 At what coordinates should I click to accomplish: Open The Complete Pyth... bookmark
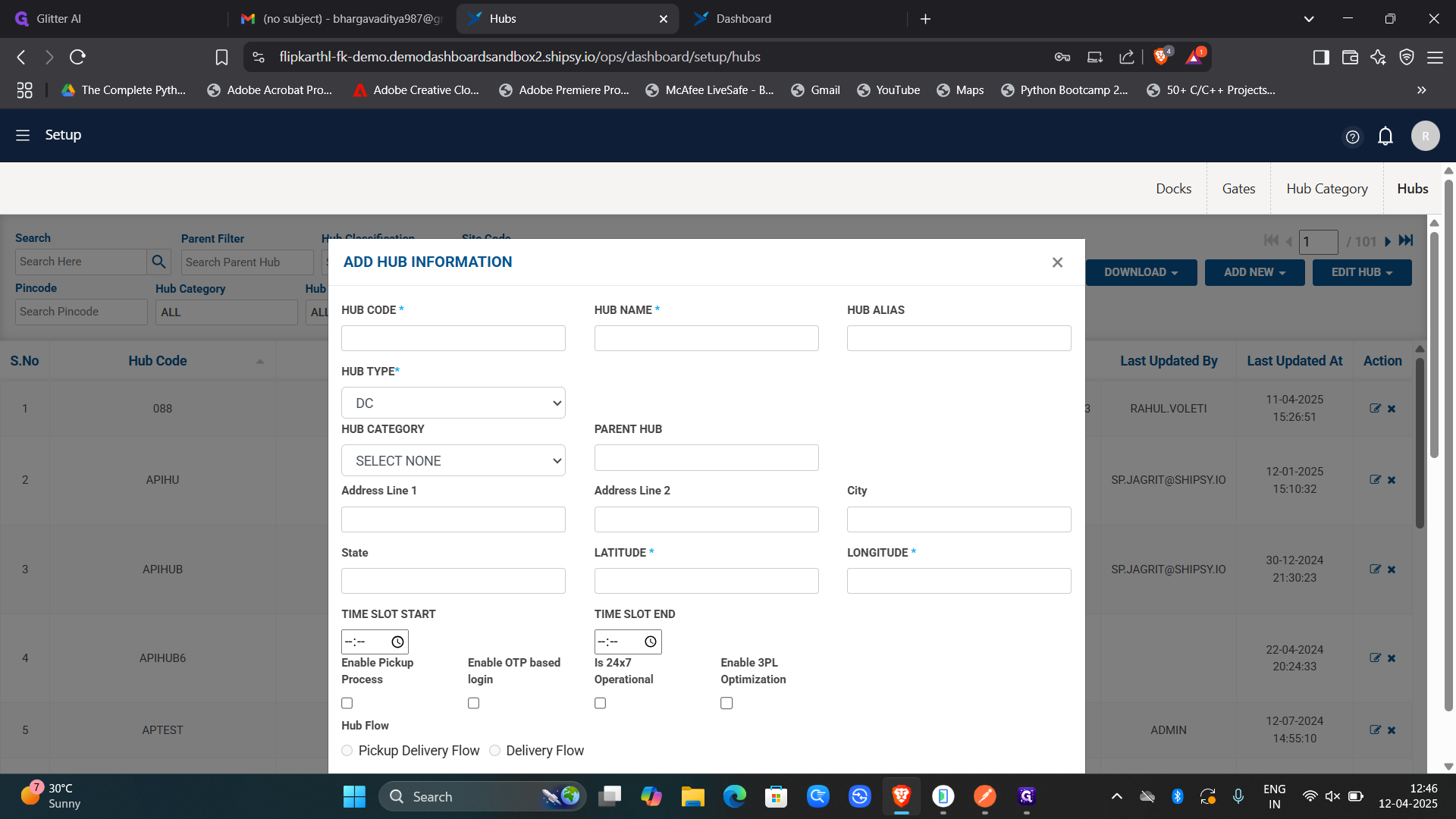[124, 90]
